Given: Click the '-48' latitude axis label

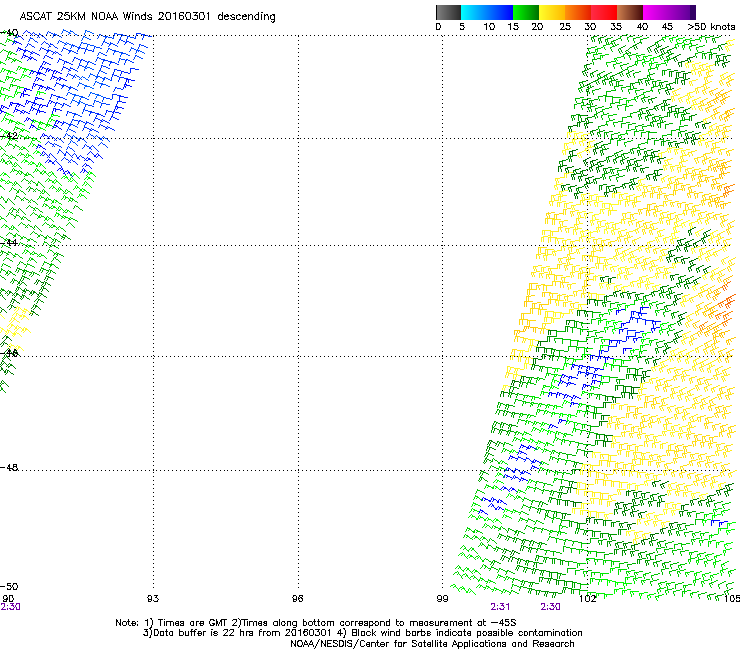Looking at the screenshot, I should [9, 467].
